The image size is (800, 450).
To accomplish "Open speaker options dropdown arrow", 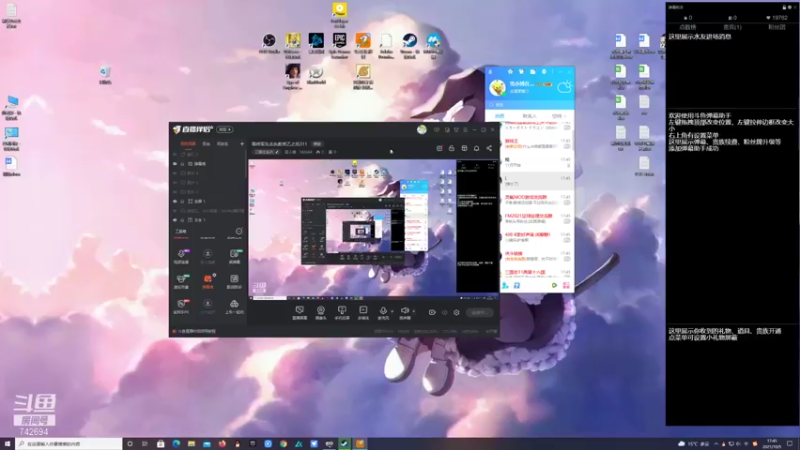I will pos(413,311).
